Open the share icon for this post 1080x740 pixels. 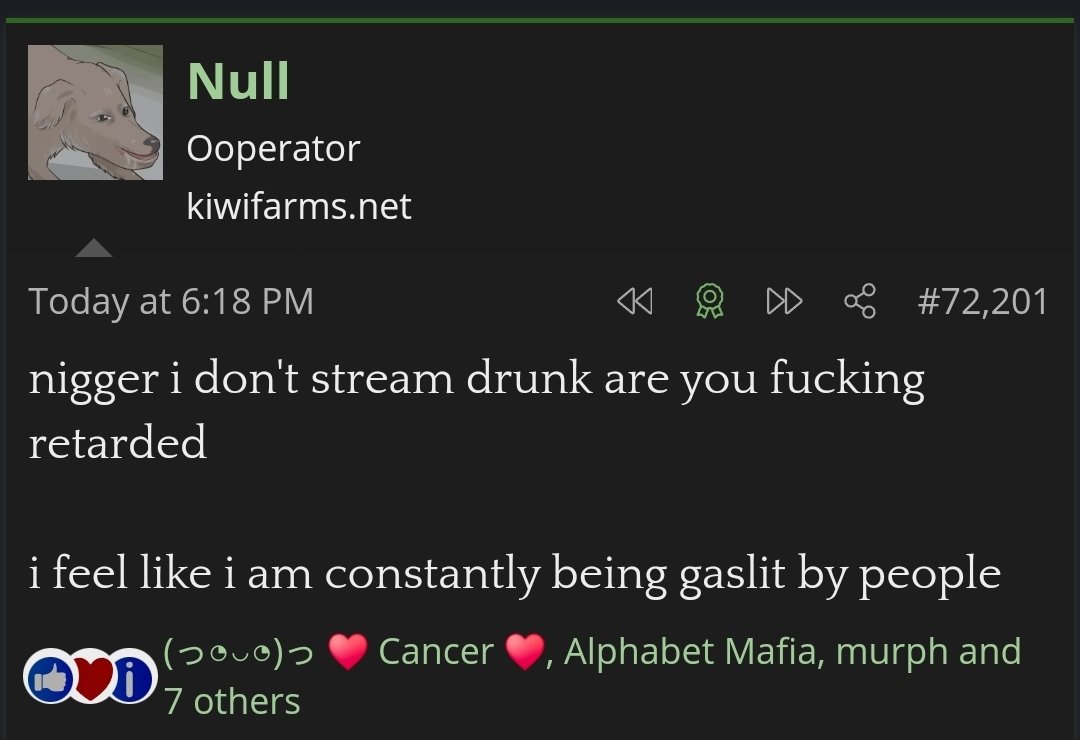pyautogui.click(x=860, y=301)
